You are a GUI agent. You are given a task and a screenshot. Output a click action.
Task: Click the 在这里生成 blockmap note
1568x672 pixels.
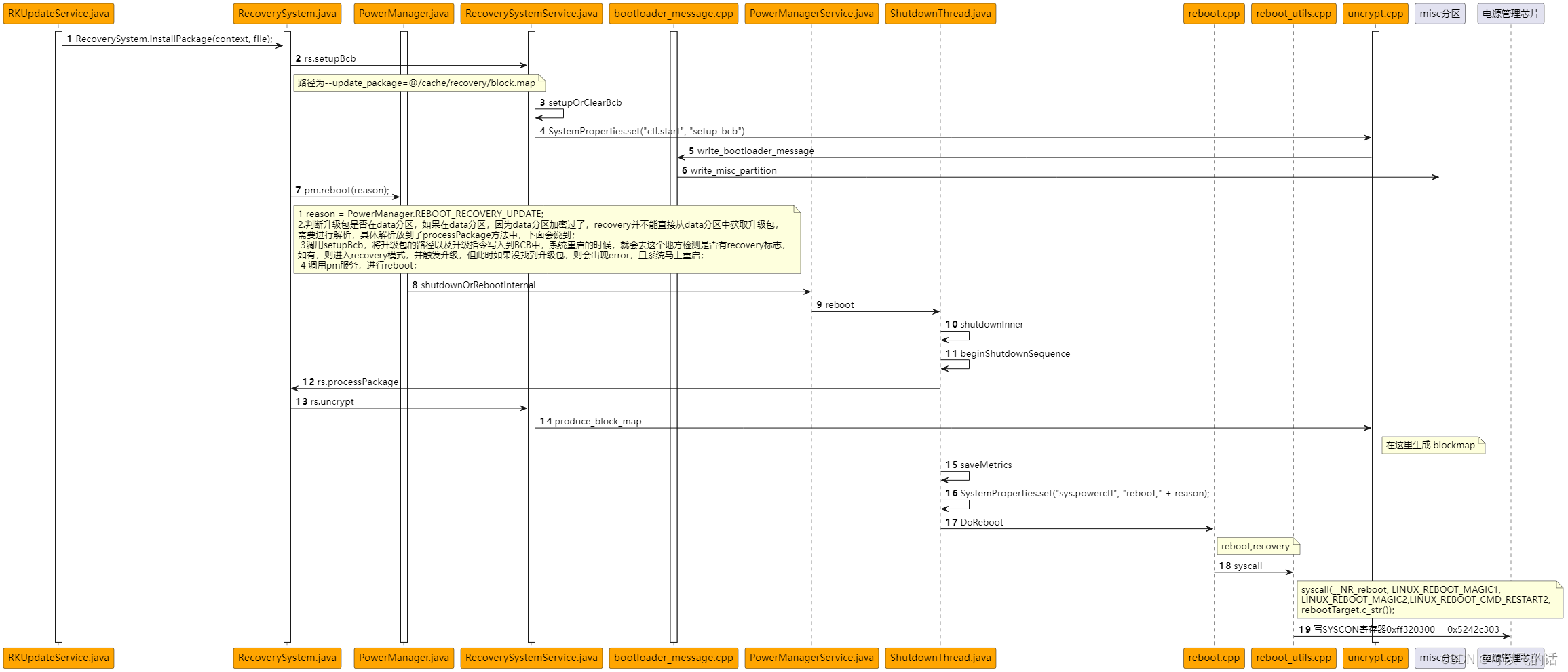(1434, 446)
